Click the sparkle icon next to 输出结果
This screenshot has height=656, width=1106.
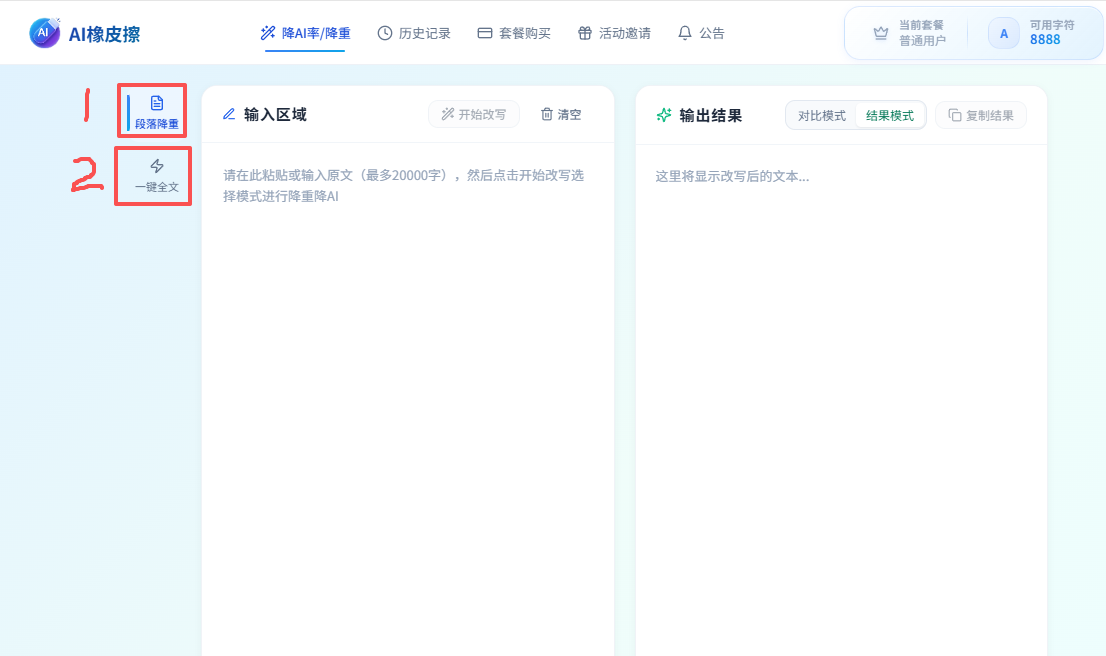664,115
